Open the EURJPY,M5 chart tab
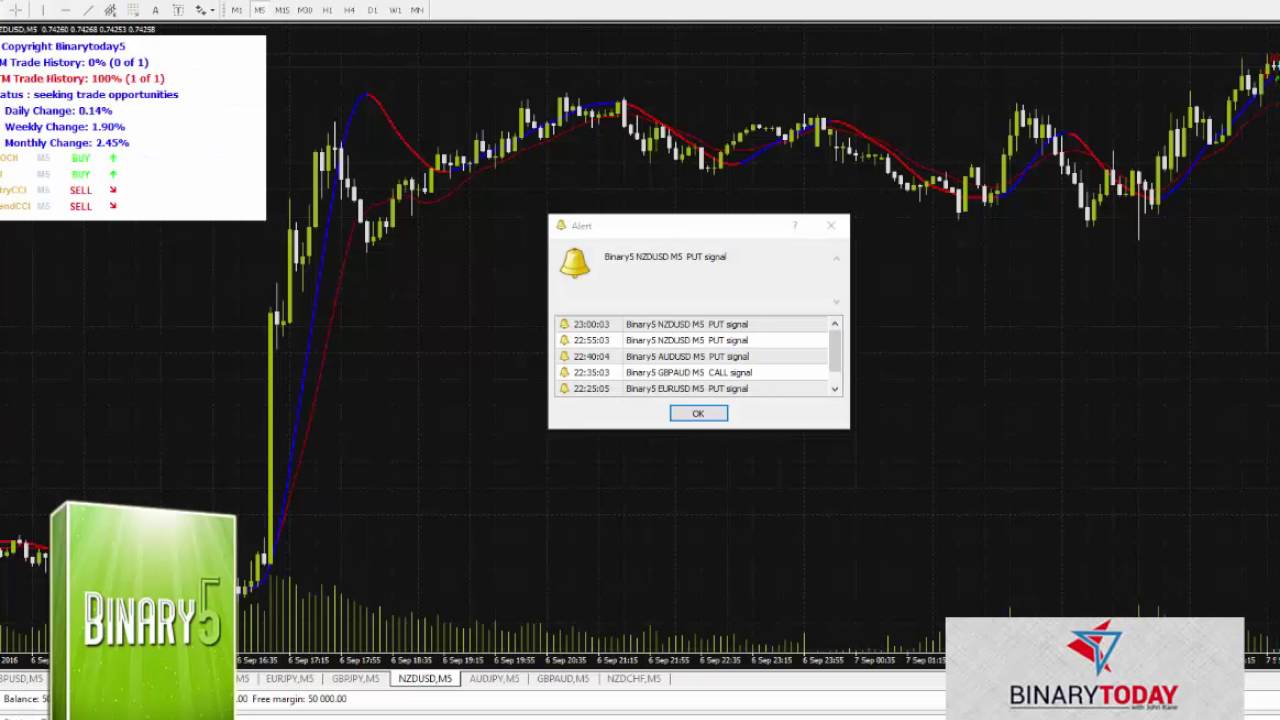This screenshot has height=720, width=1280. click(289, 679)
